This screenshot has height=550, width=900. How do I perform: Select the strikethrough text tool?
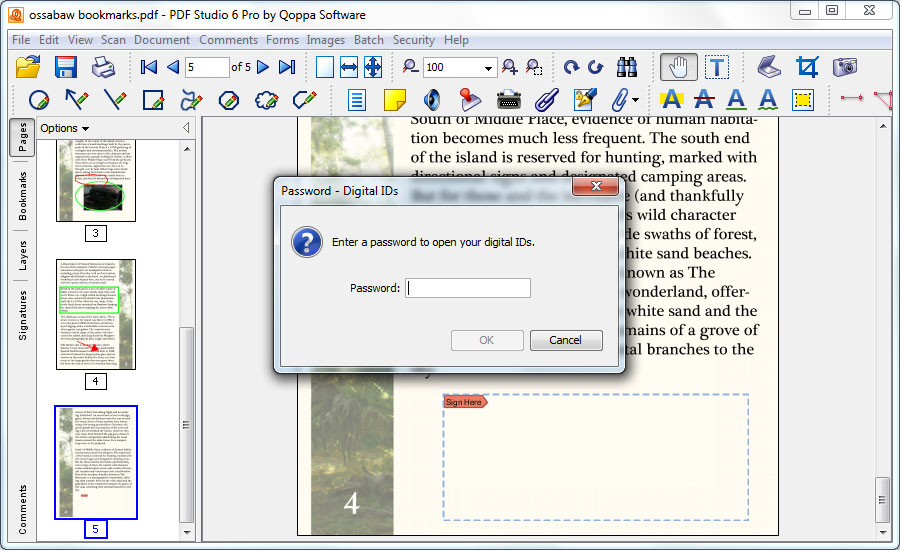704,100
